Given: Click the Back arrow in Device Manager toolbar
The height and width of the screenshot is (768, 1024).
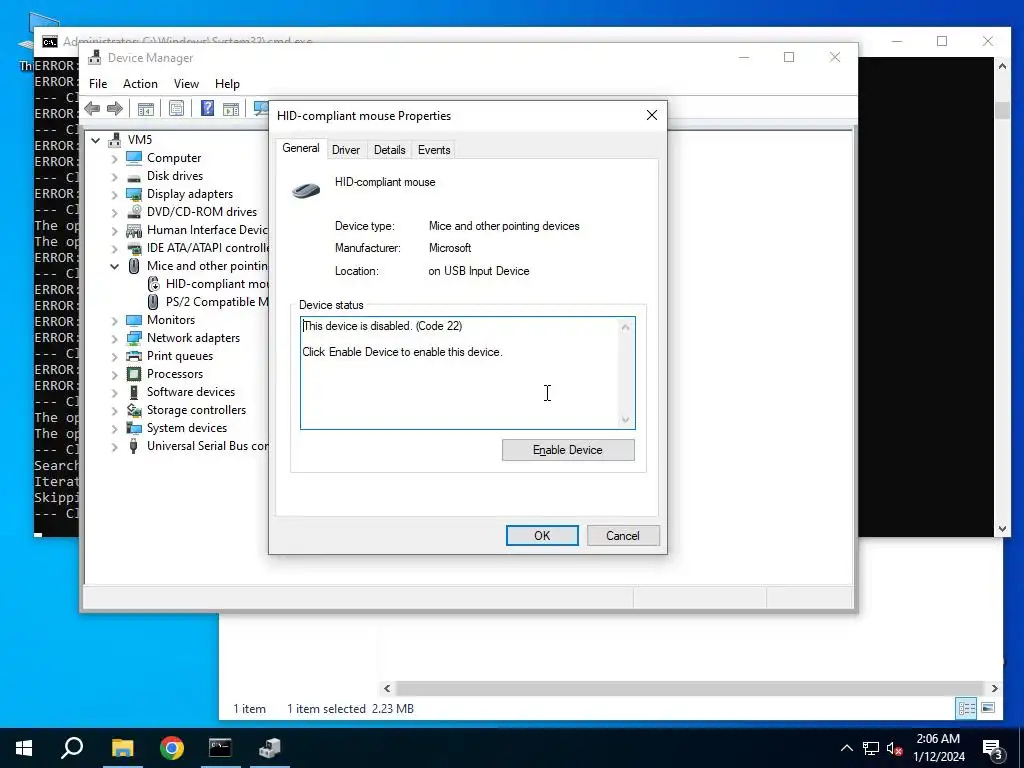Looking at the screenshot, I should coord(92,108).
